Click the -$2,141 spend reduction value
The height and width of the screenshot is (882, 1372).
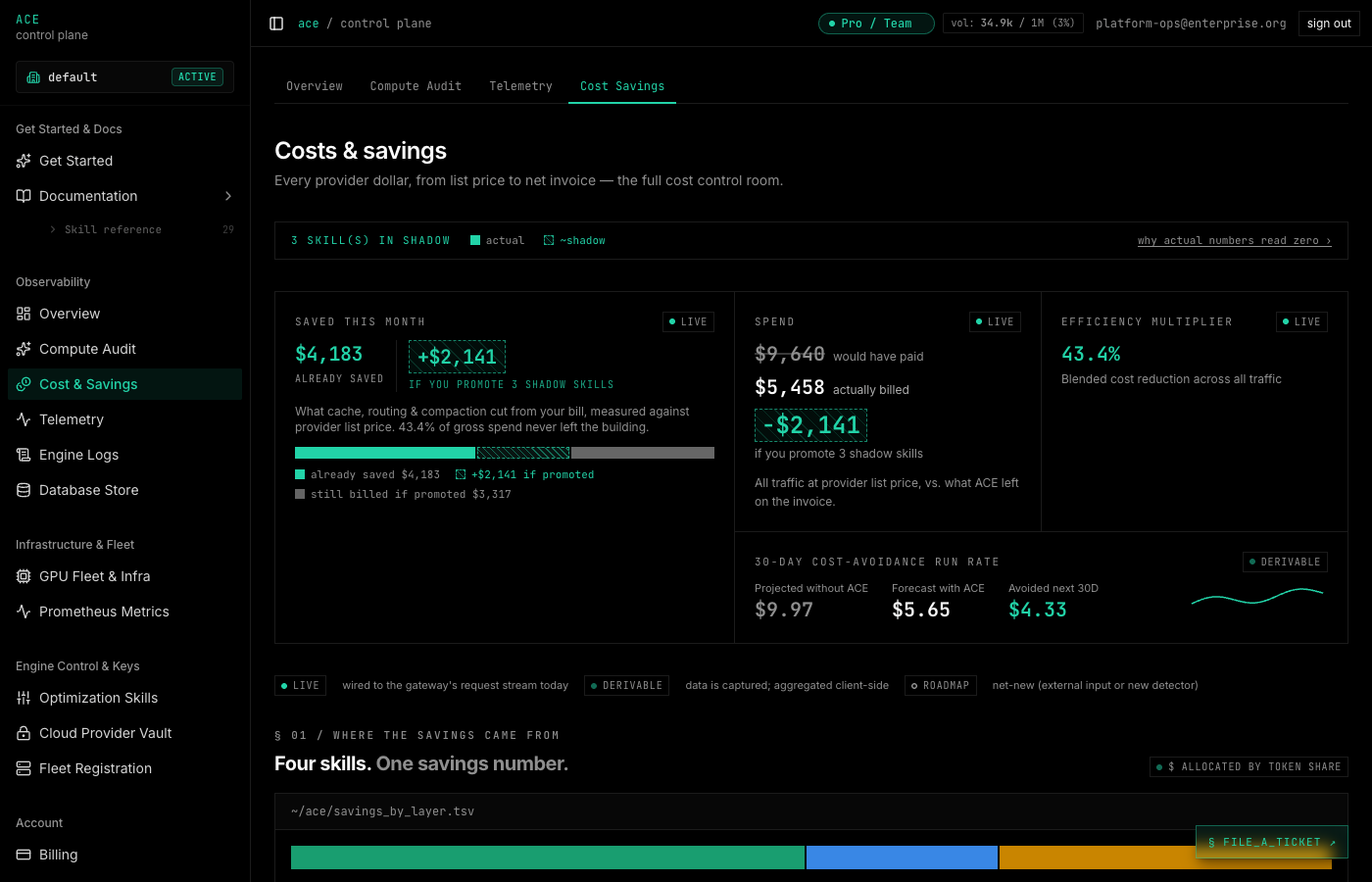810,425
